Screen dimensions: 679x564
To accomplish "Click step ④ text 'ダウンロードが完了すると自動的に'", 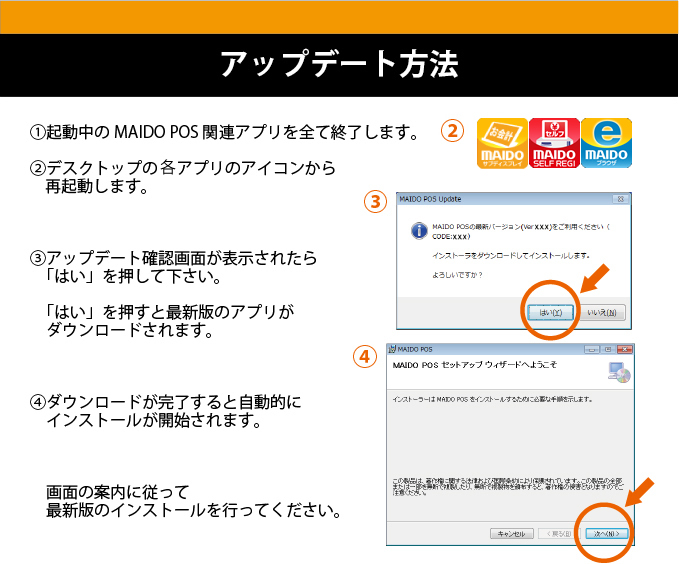I will (x=165, y=402).
